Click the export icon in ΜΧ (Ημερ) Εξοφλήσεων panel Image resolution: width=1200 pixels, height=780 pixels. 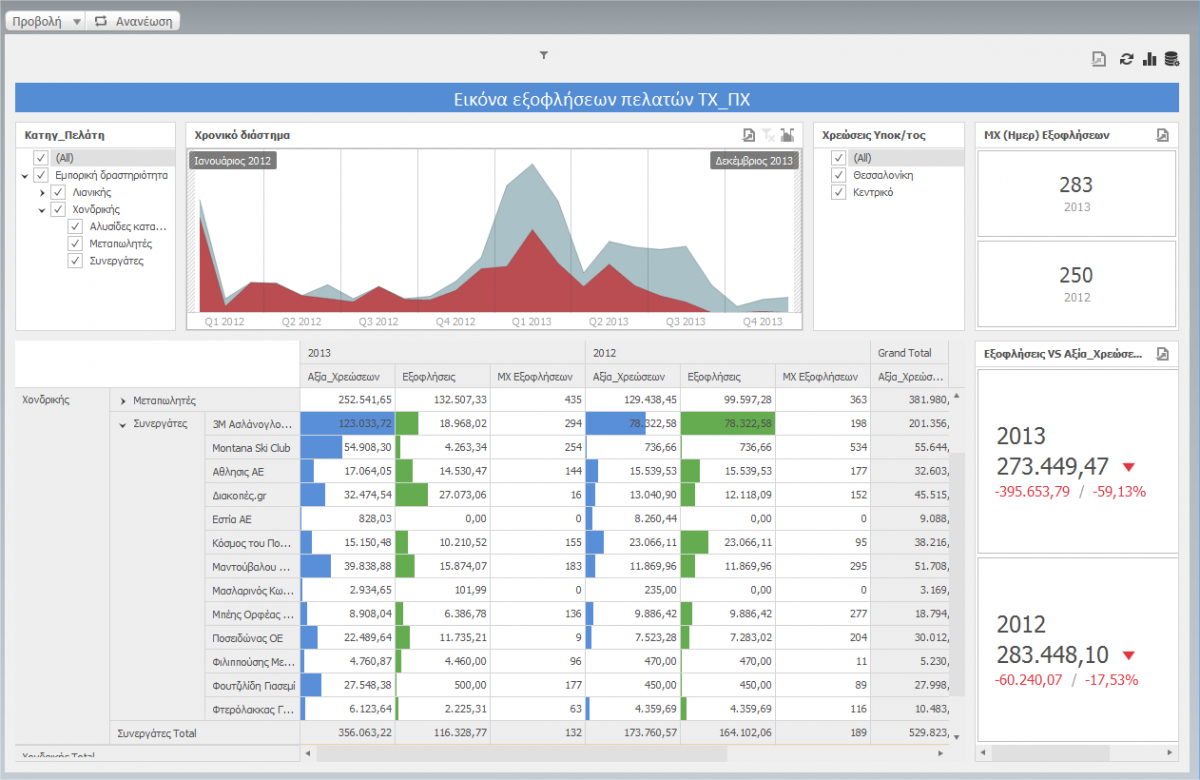pyautogui.click(x=1162, y=135)
